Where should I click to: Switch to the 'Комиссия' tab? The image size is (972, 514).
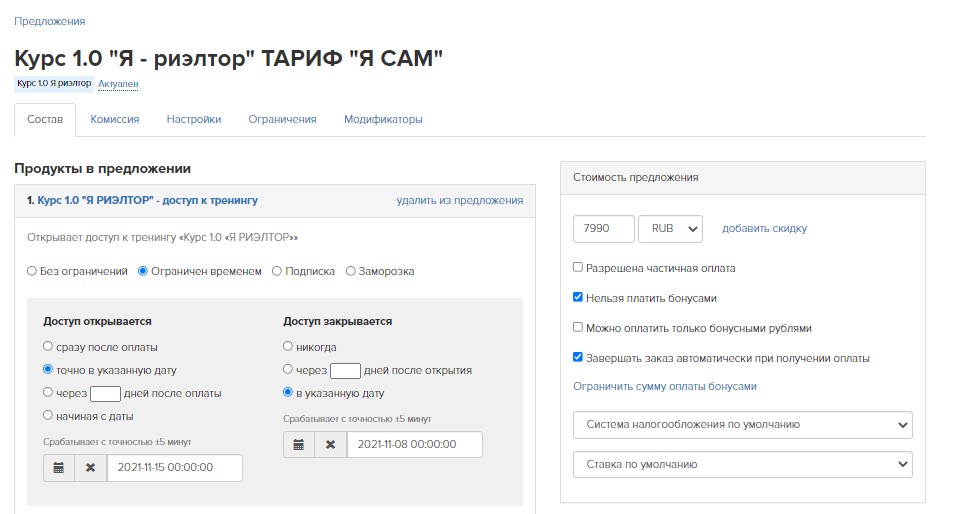115,120
